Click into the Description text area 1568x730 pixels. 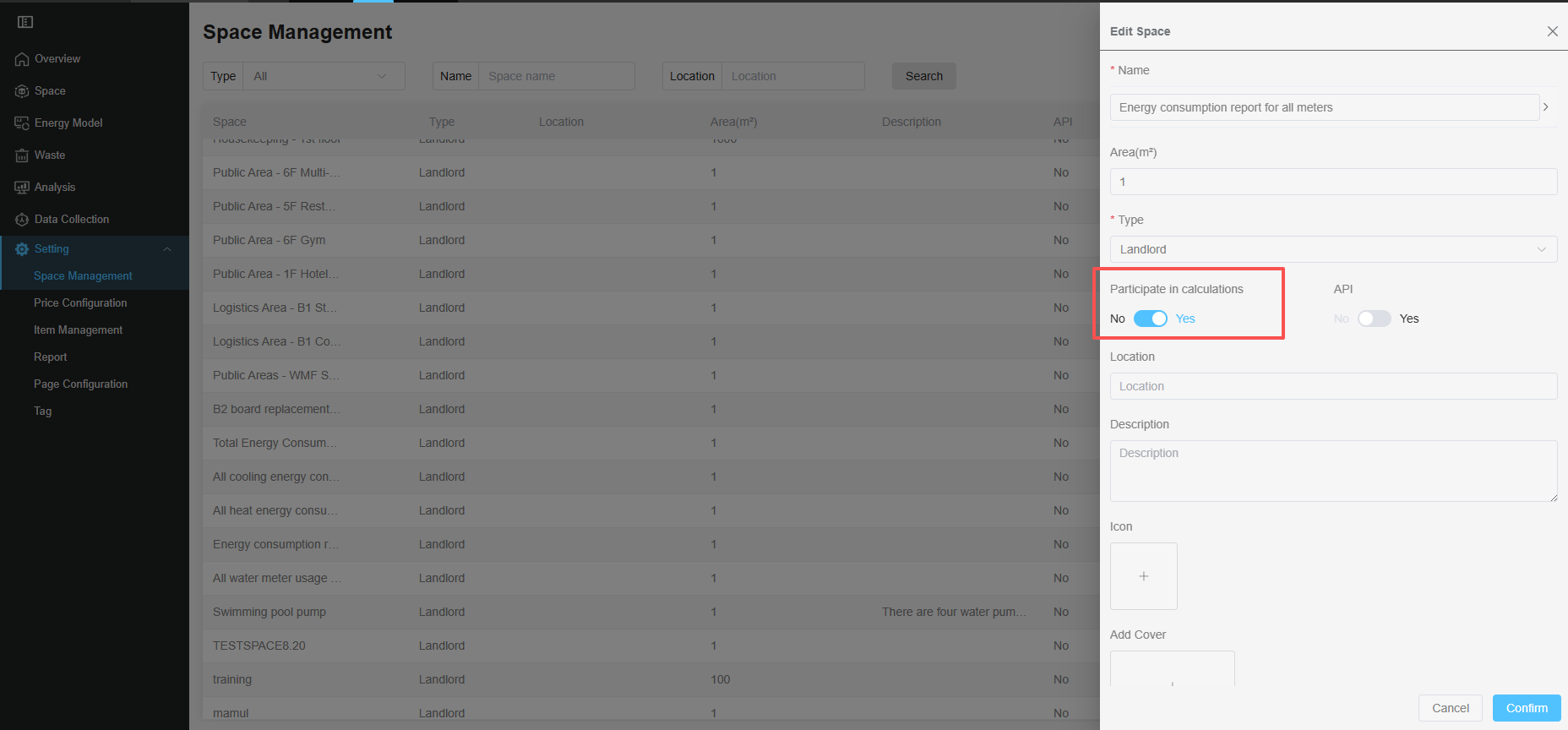click(1333, 471)
